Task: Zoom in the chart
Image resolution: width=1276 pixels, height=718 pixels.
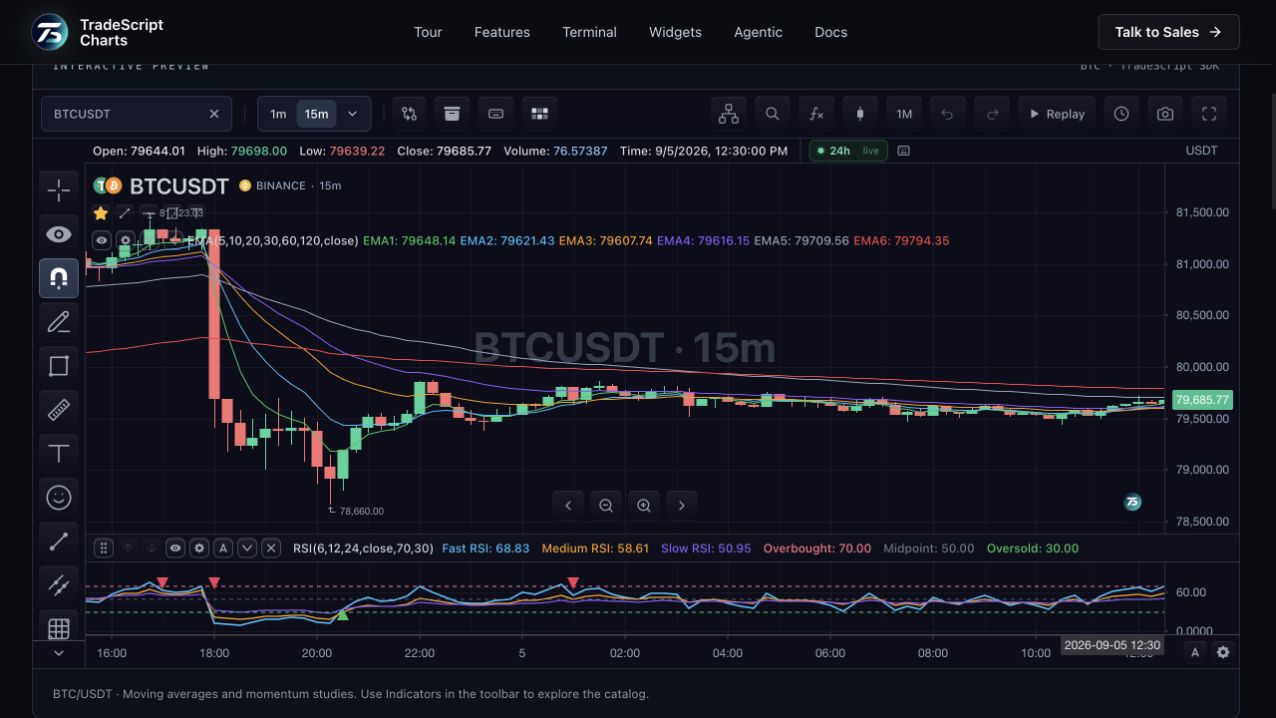Action: pos(644,505)
